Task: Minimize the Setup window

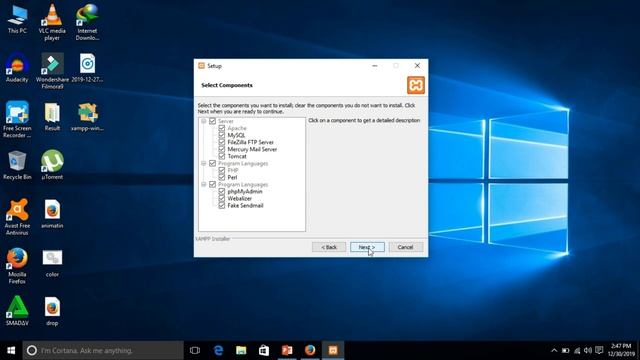Action: point(375,66)
